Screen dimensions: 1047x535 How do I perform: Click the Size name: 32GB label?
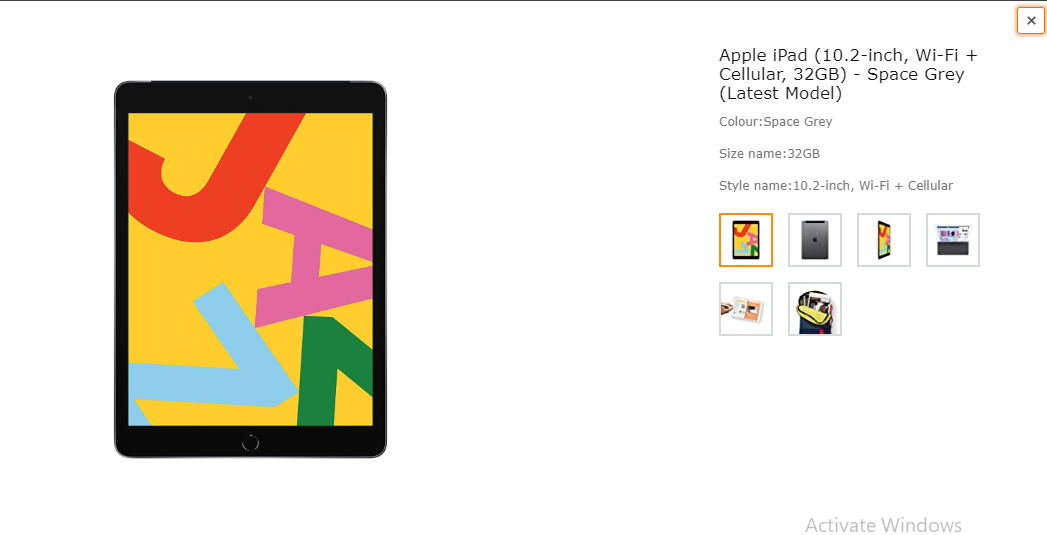769,154
